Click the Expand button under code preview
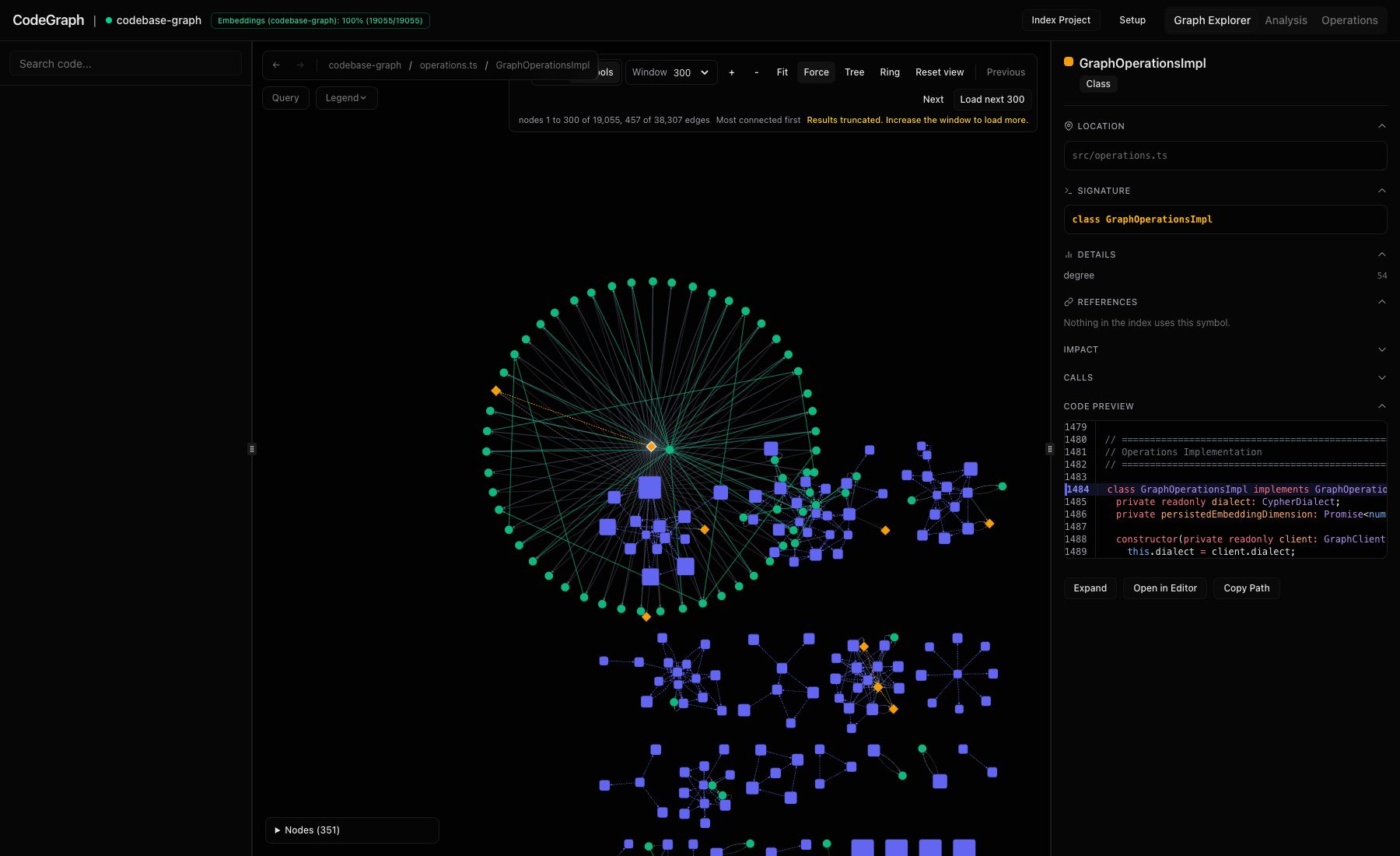1400x856 pixels. [1090, 588]
